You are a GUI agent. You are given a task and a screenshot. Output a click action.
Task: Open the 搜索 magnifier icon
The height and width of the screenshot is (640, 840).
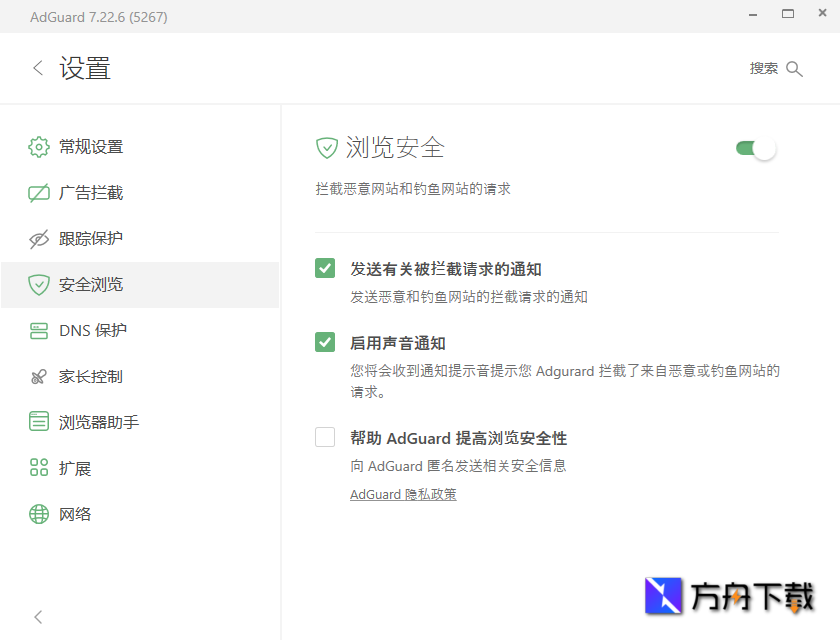[x=795, y=68]
